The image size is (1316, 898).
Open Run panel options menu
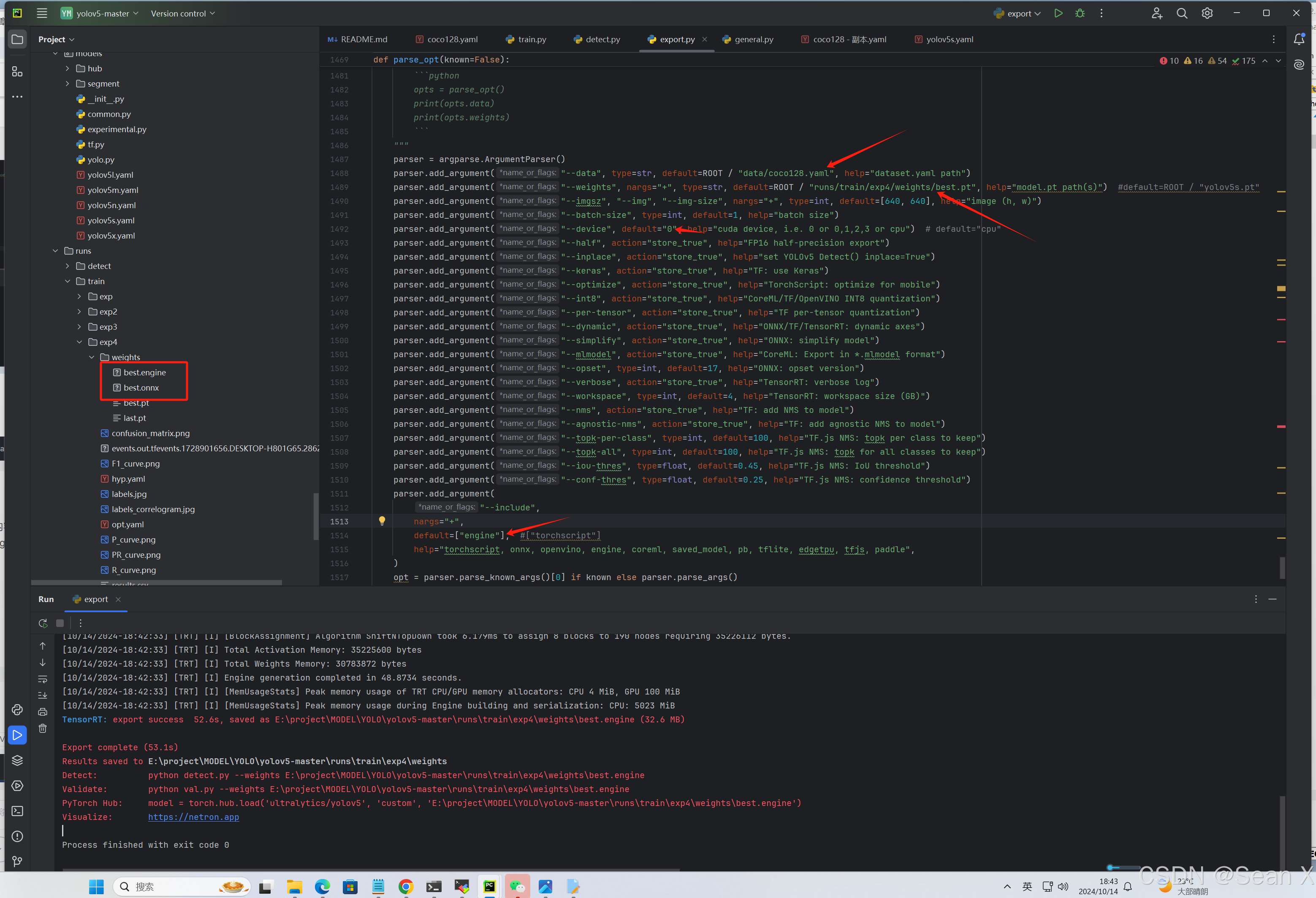[x=1255, y=599]
